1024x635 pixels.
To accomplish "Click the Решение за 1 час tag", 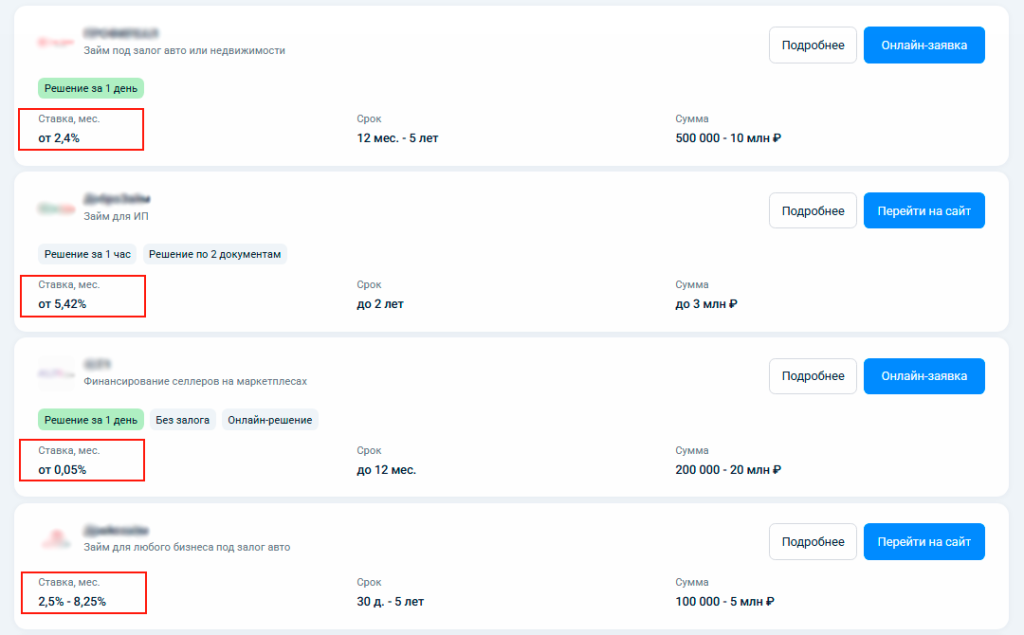I will click(88, 254).
